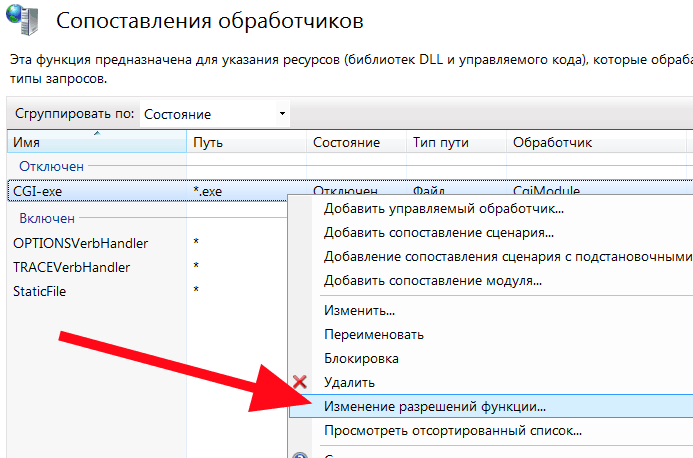
Task: Click the red X delete icon in the context menu
Action: click(x=298, y=382)
